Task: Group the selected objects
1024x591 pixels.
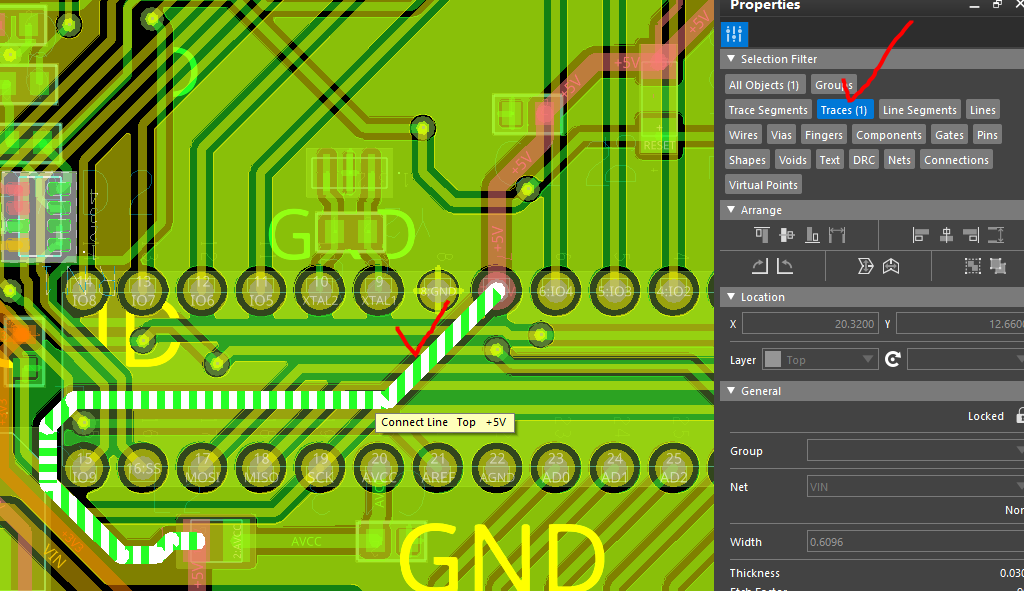Action: tap(972, 266)
